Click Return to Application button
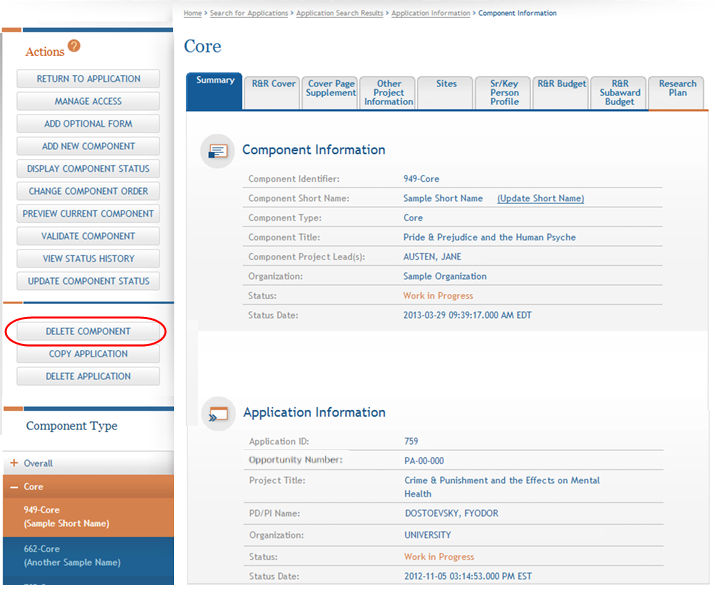Viewport: 717px width, 596px height. coord(88,79)
